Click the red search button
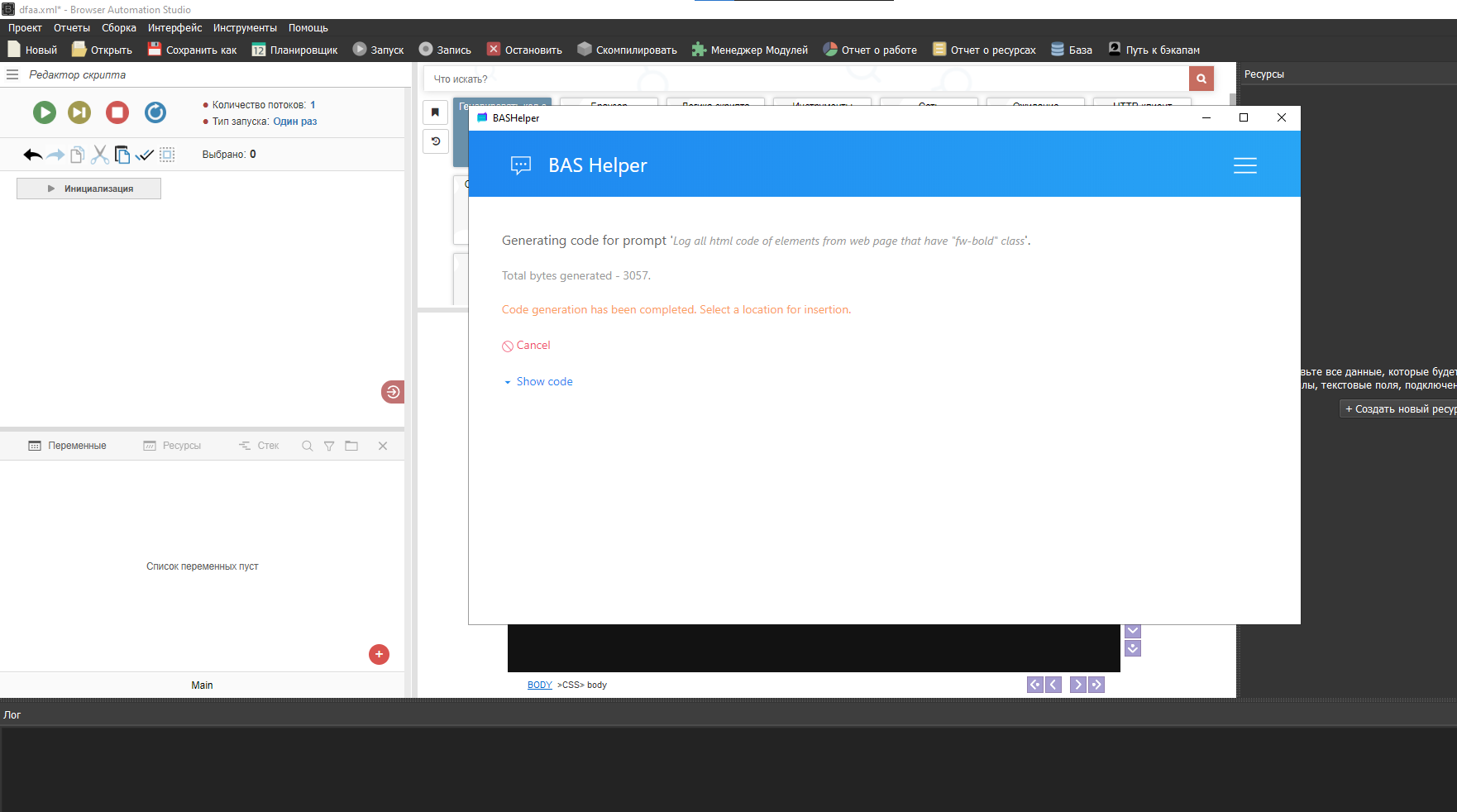Image resolution: width=1457 pixels, height=812 pixels. [x=1201, y=79]
